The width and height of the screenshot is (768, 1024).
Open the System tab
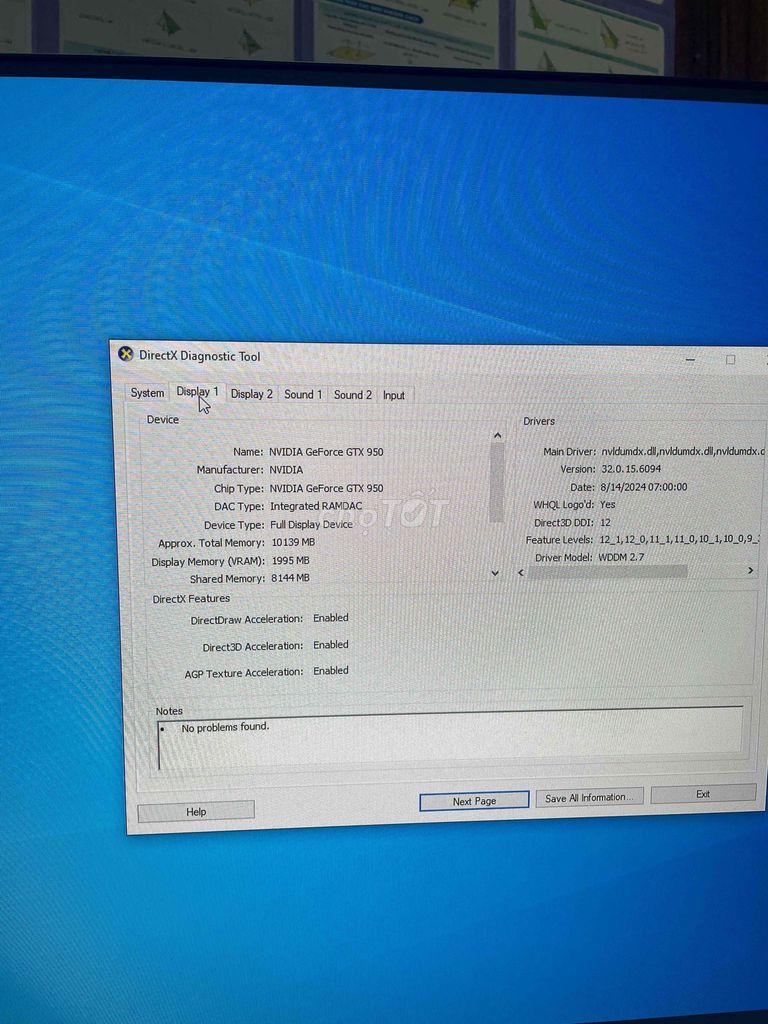click(147, 392)
